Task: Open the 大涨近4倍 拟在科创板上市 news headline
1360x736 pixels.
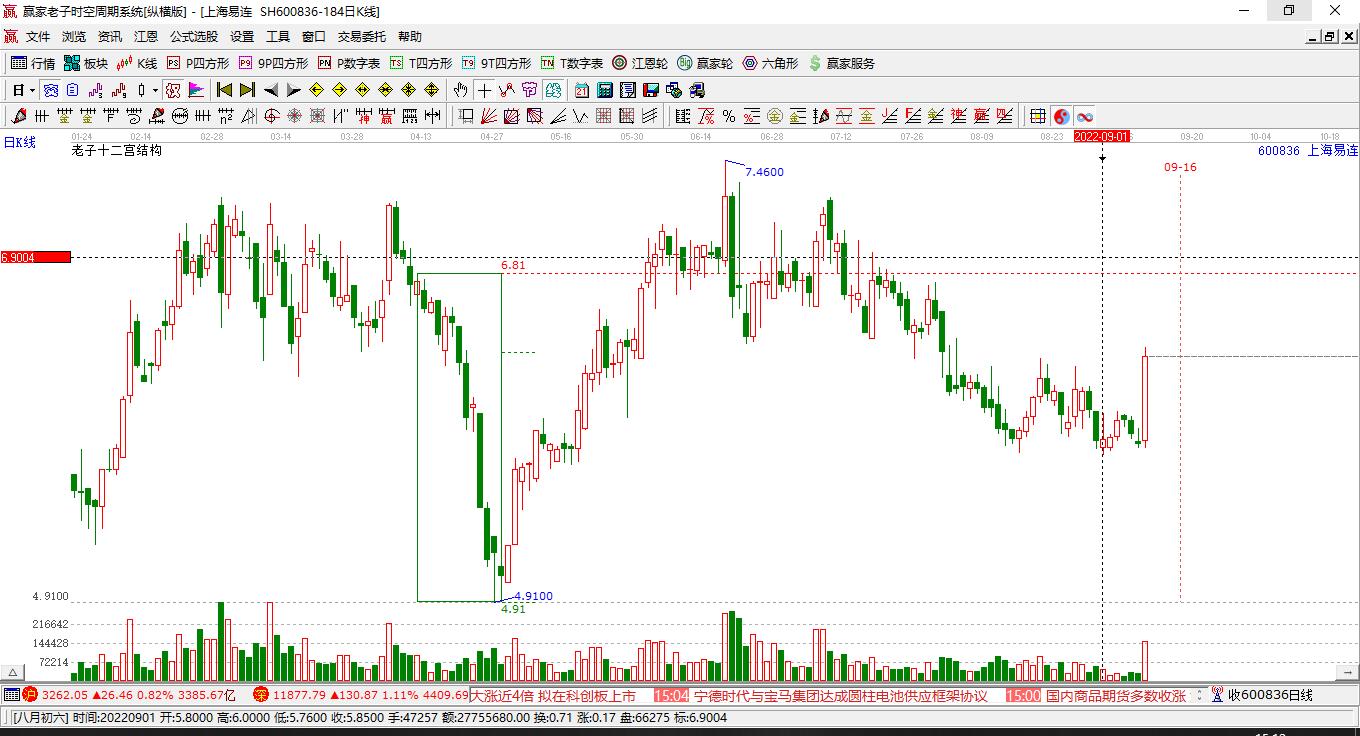Action: coord(553,695)
